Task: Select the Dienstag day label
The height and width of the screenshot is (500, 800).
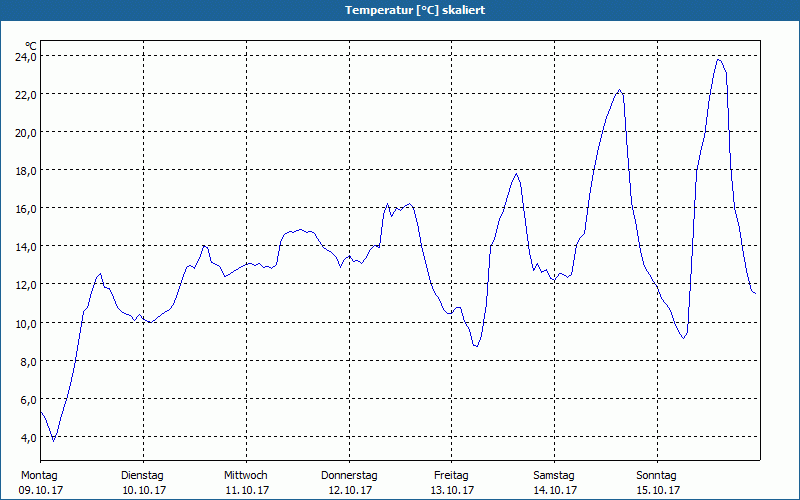Action: click(142, 475)
